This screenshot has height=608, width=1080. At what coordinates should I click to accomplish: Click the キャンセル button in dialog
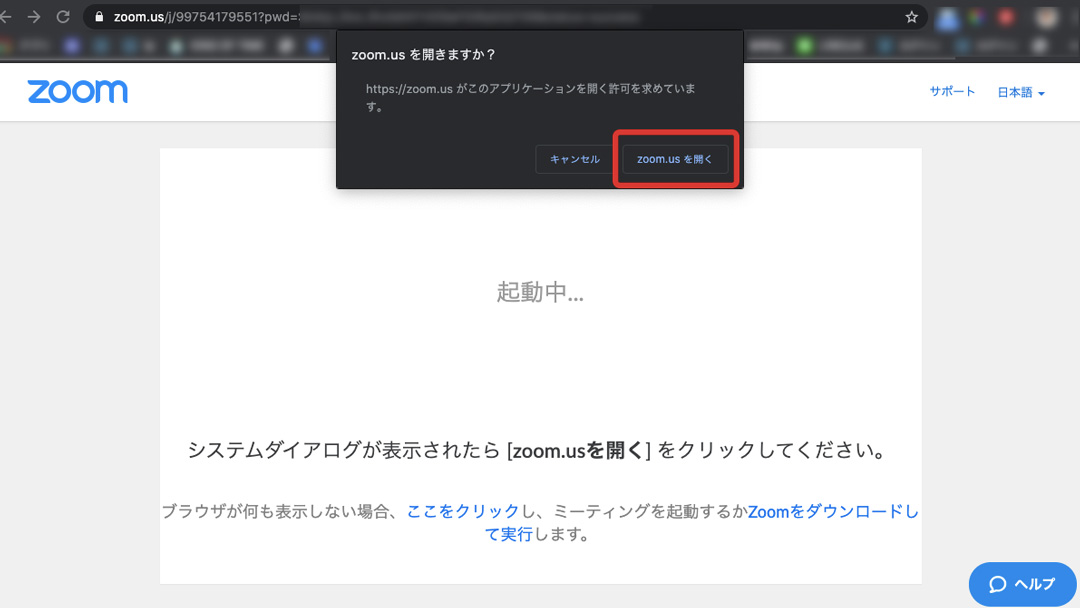[574, 159]
